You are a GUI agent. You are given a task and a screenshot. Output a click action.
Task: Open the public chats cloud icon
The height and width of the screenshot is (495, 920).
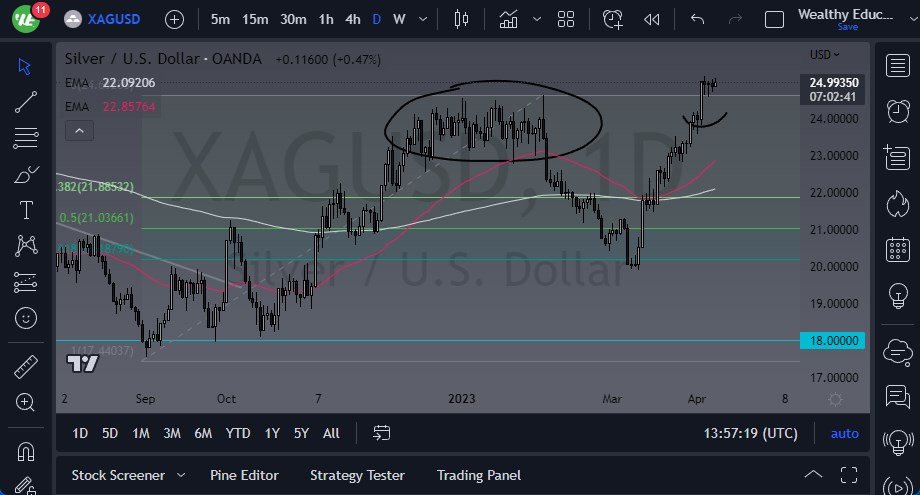(898, 352)
